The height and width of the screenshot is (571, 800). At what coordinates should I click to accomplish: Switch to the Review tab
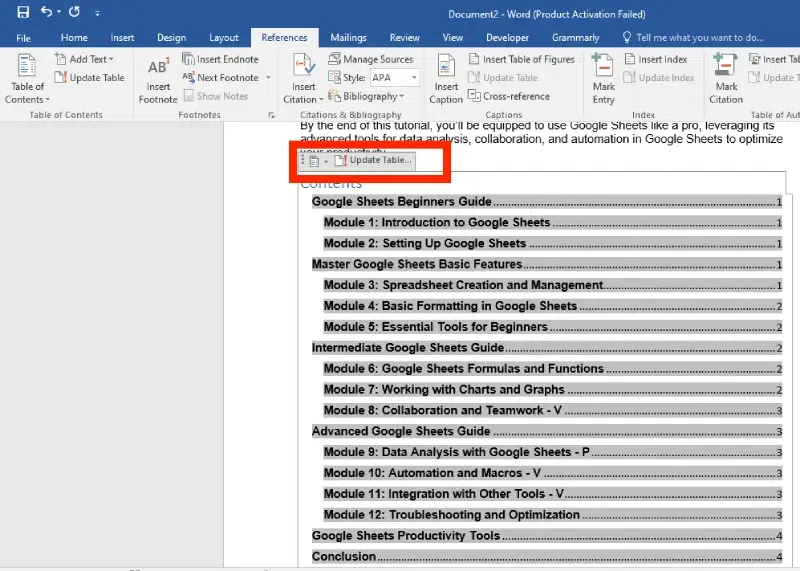[x=405, y=38]
